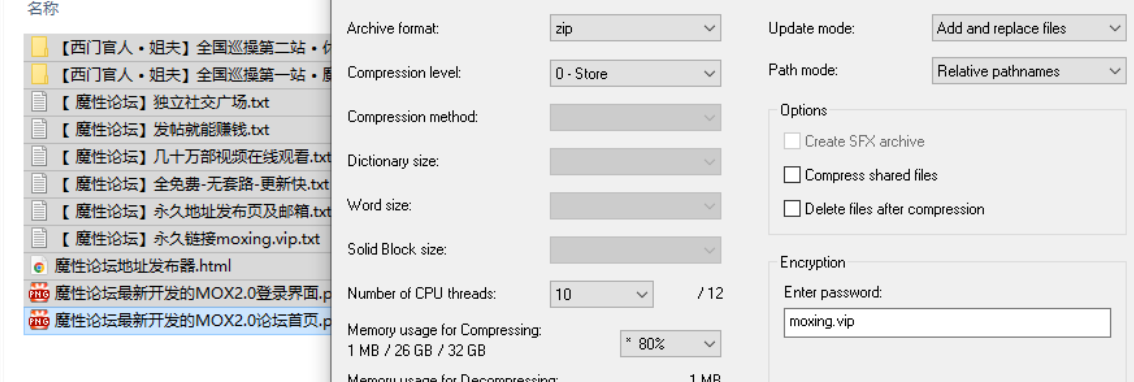Expand the Compression level dropdown

(635, 73)
